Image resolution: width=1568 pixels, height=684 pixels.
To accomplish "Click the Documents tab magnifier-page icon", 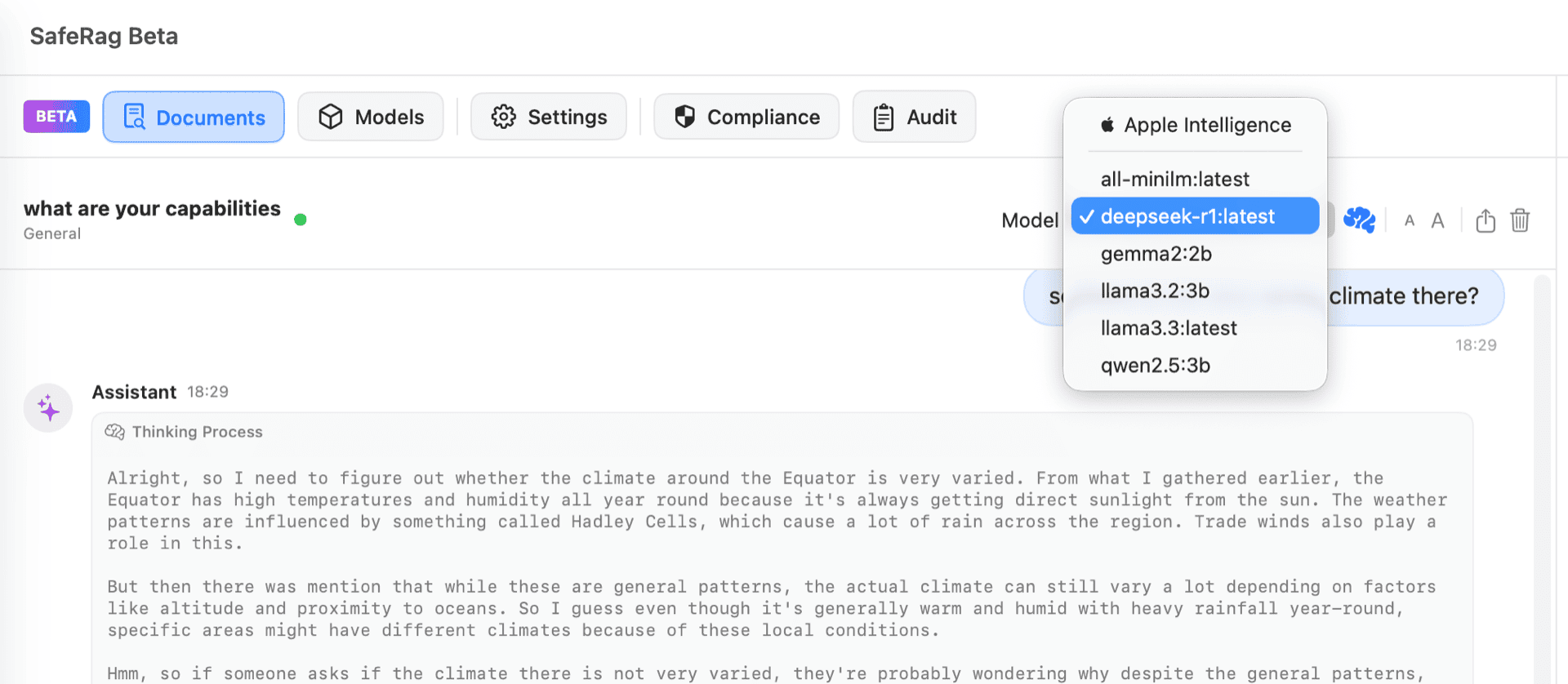I will 134,117.
